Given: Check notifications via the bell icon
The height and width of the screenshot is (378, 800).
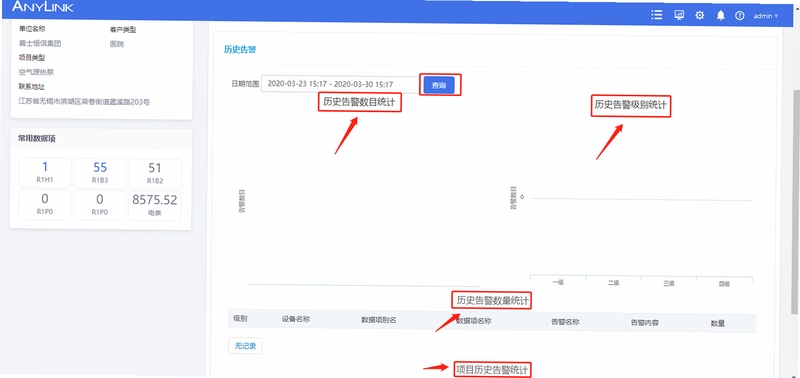Looking at the screenshot, I should pyautogui.click(x=720, y=15).
